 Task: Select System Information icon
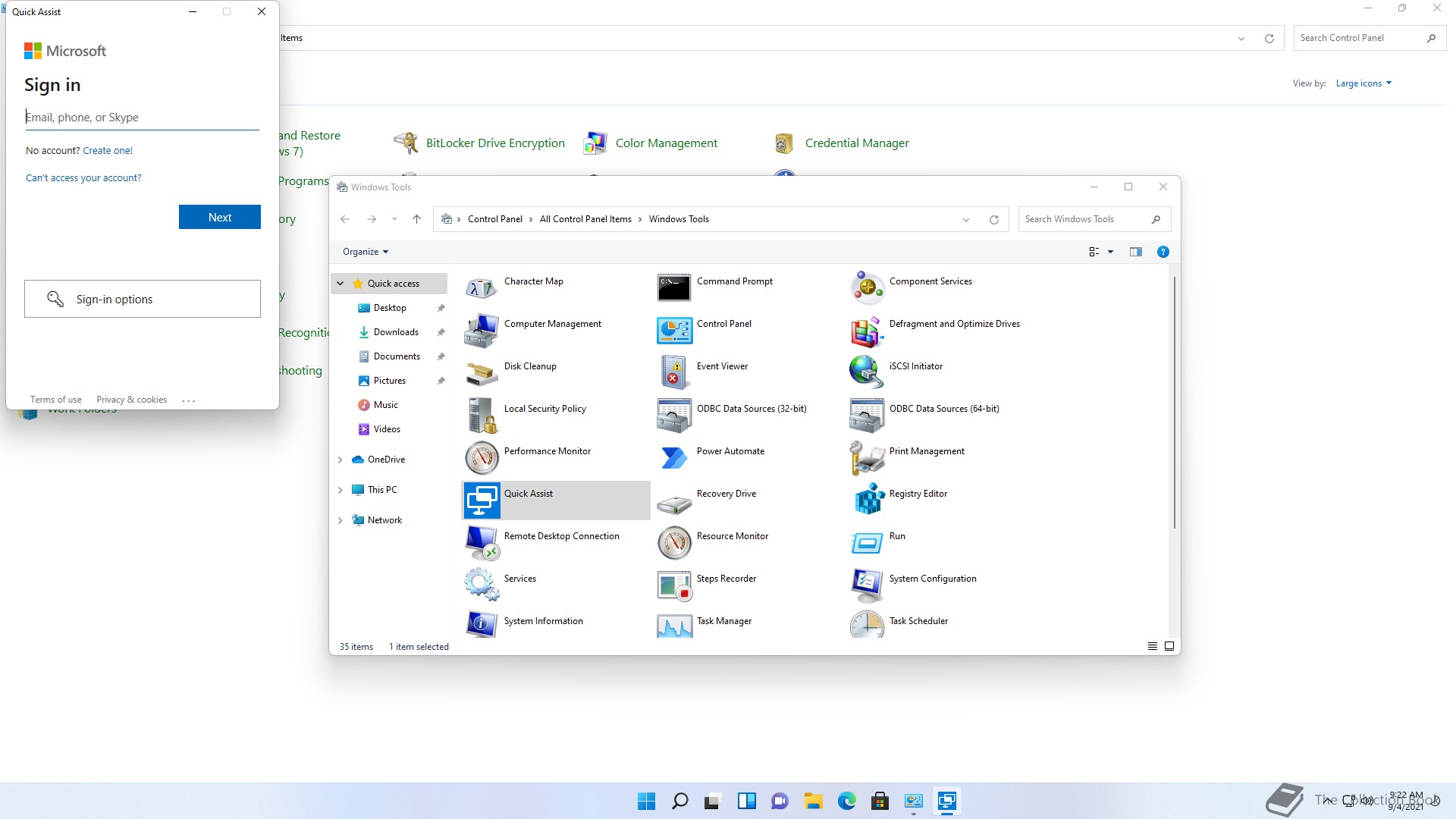point(482,624)
